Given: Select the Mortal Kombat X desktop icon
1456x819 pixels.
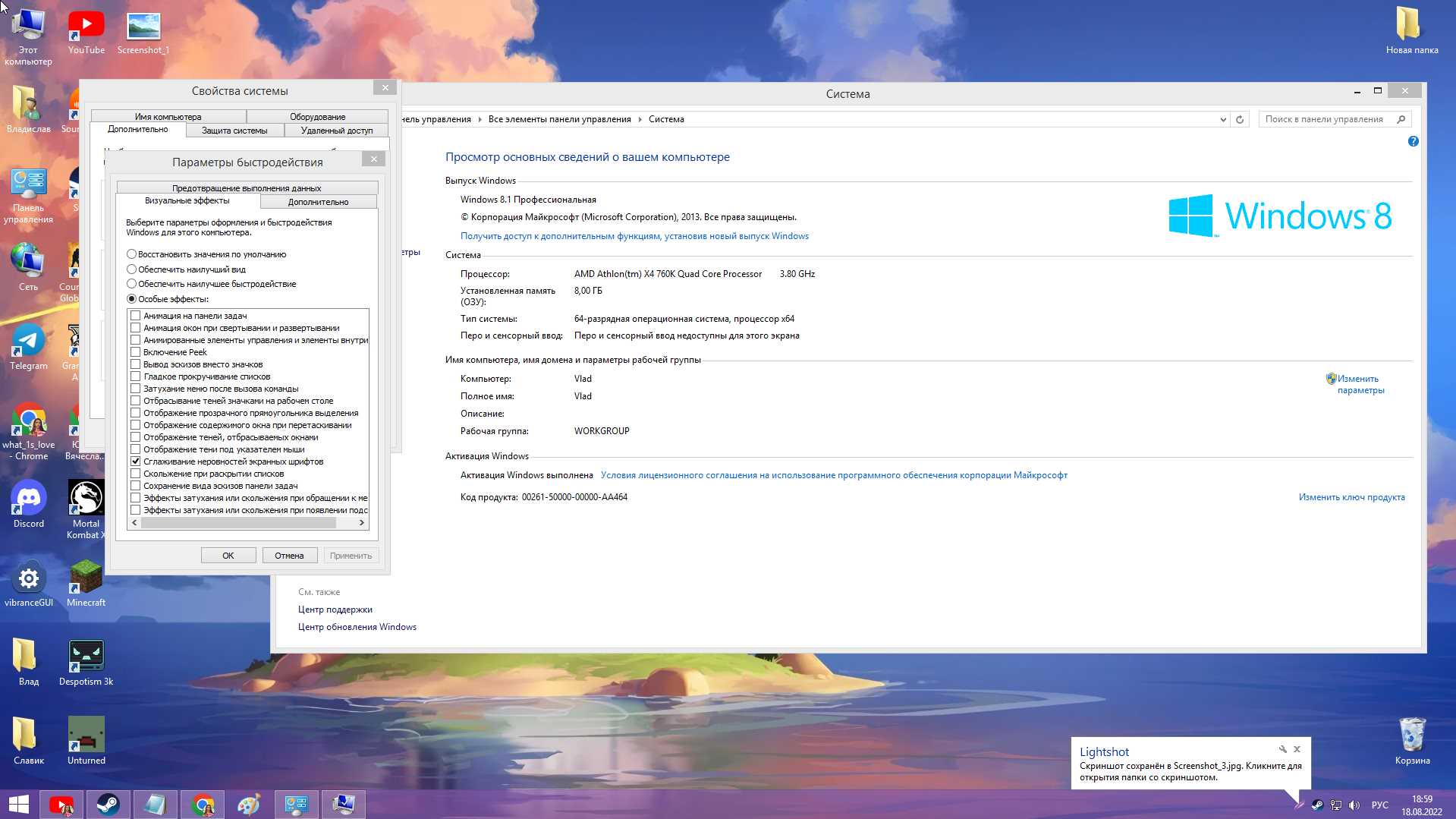Looking at the screenshot, I should tap(86, 510).
